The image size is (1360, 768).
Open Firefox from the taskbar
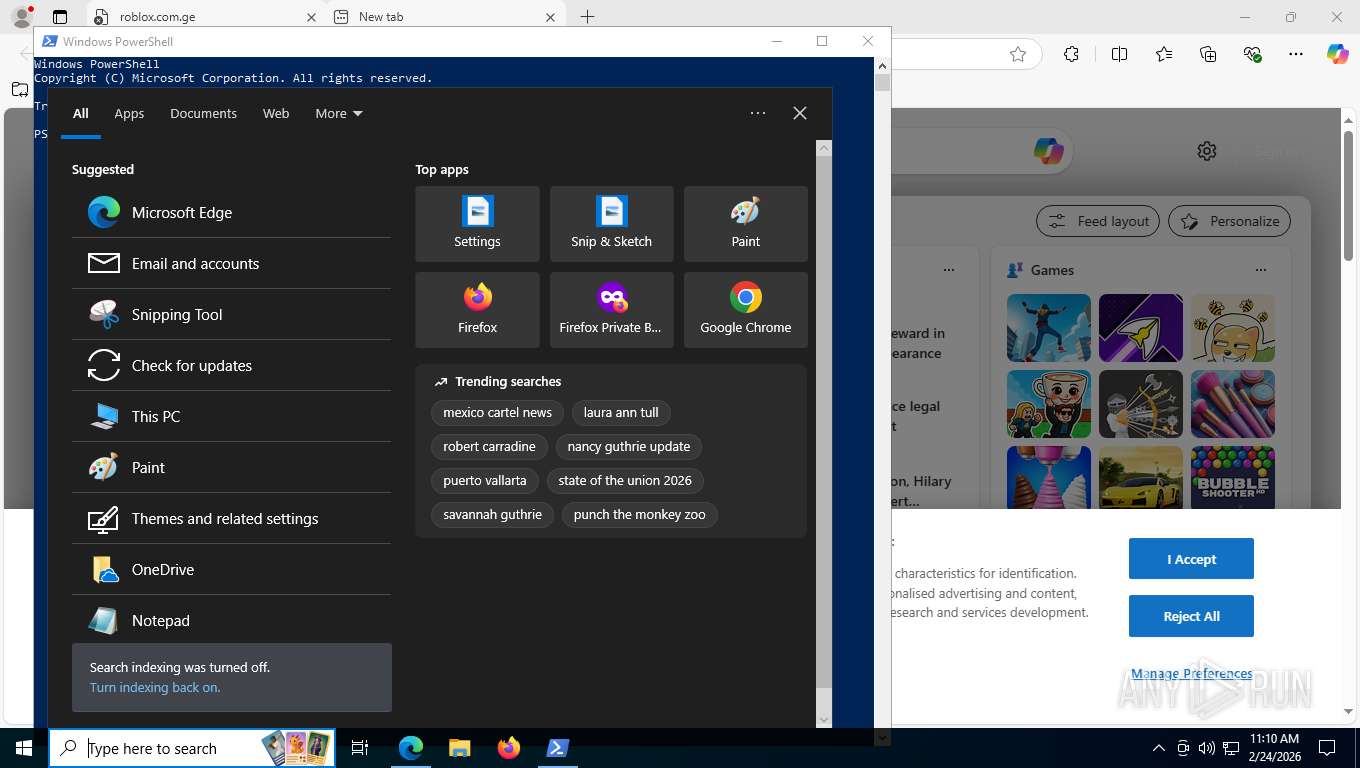(x=508, y=748)
